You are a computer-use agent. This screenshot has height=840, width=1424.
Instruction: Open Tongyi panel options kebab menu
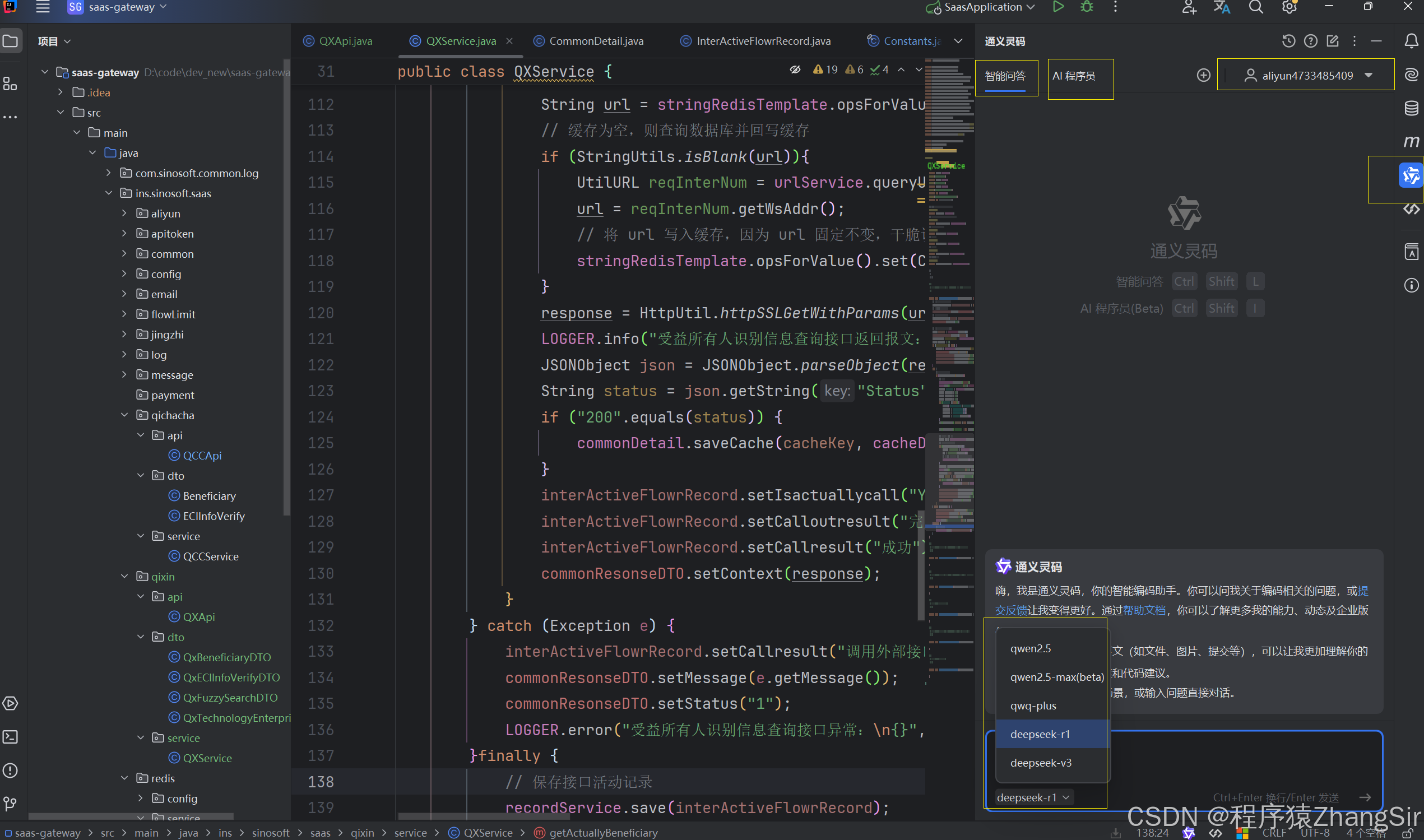(1355, 41)
